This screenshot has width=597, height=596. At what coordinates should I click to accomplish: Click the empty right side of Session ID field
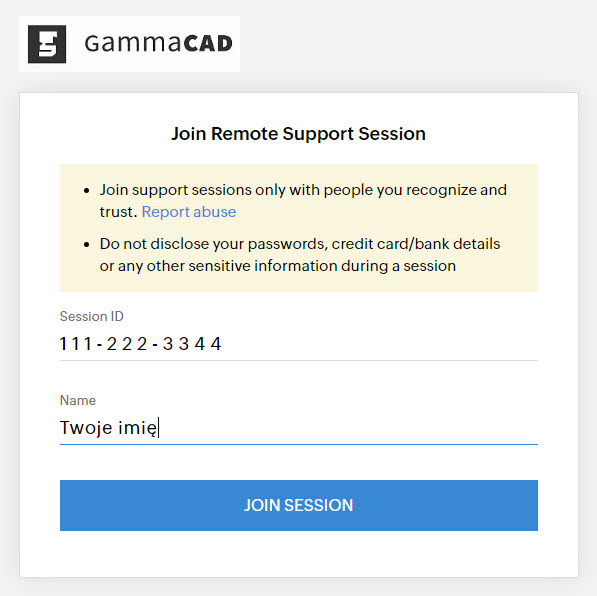click(381, 344)
